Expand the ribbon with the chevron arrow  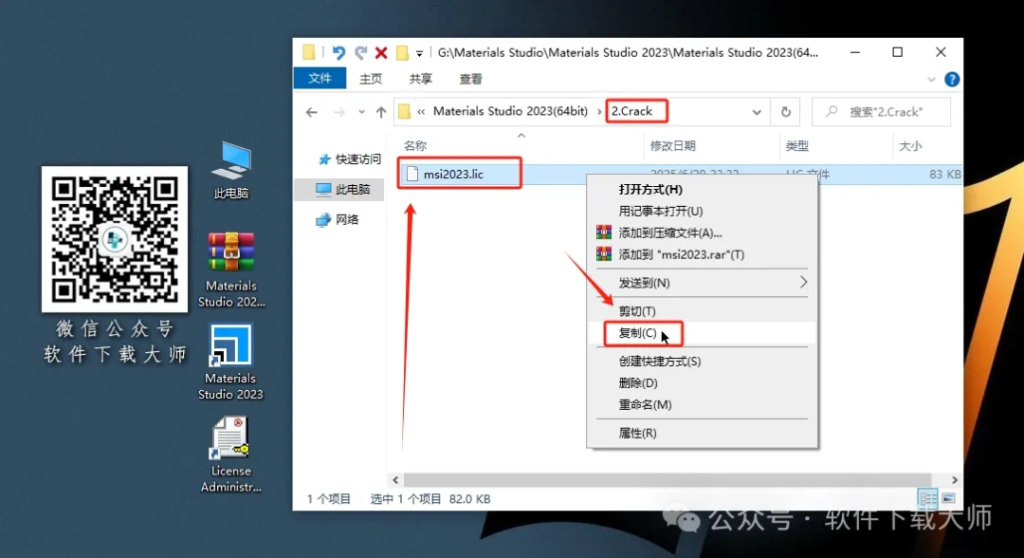[x=931, y=79]
